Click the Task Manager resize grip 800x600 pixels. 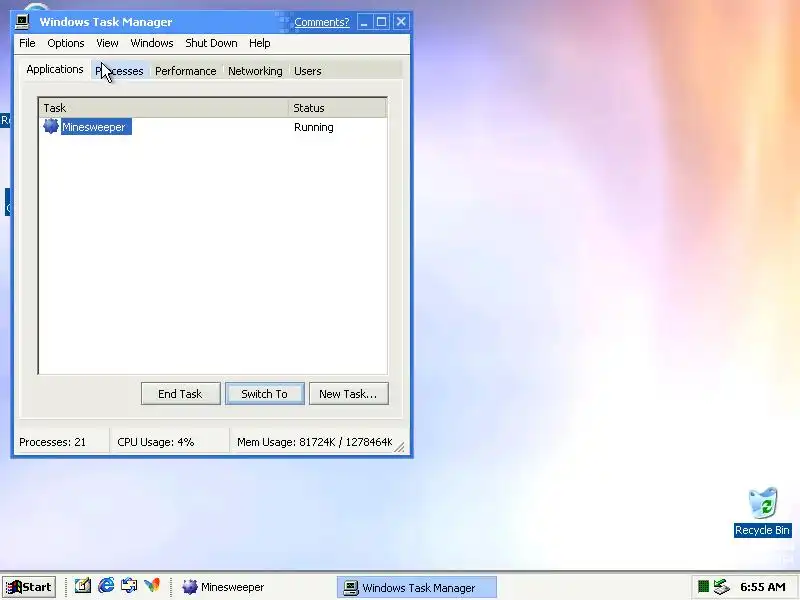point(399,447)
